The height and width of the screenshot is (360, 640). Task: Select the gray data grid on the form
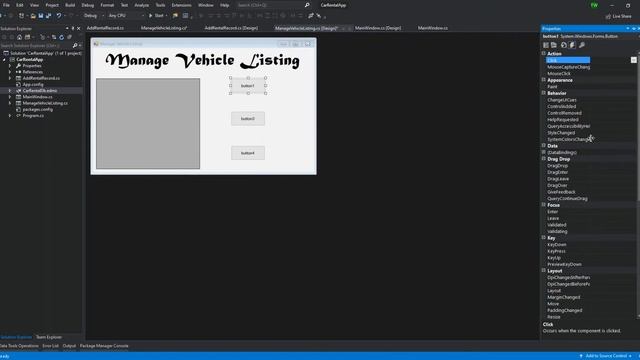pyautogui.click(x=148, y=123)
